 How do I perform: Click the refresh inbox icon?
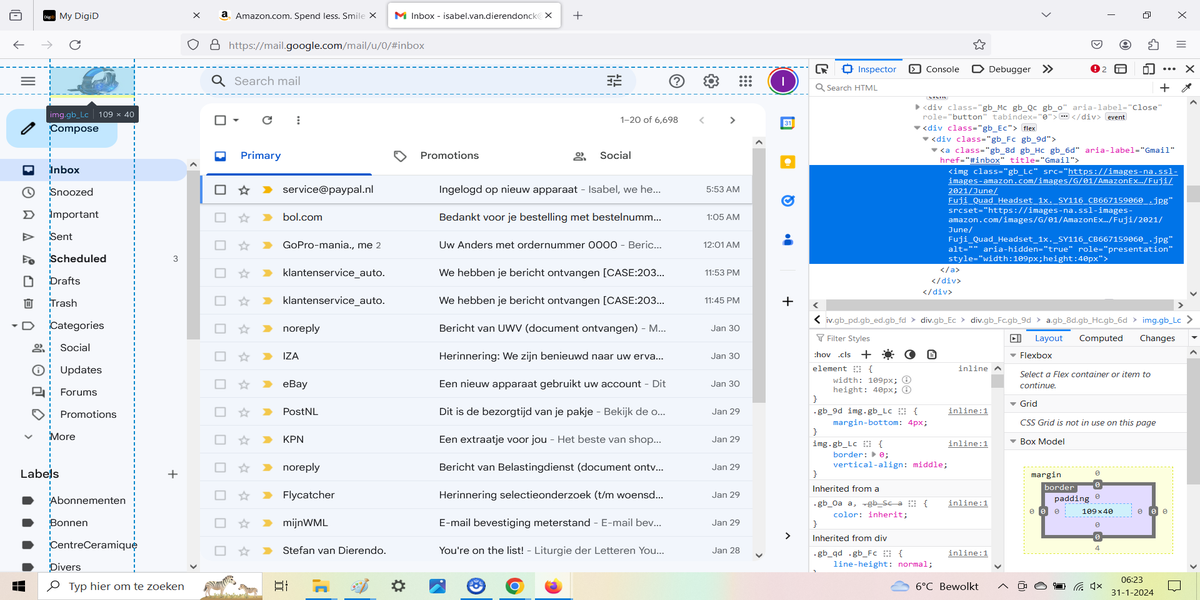267,120
